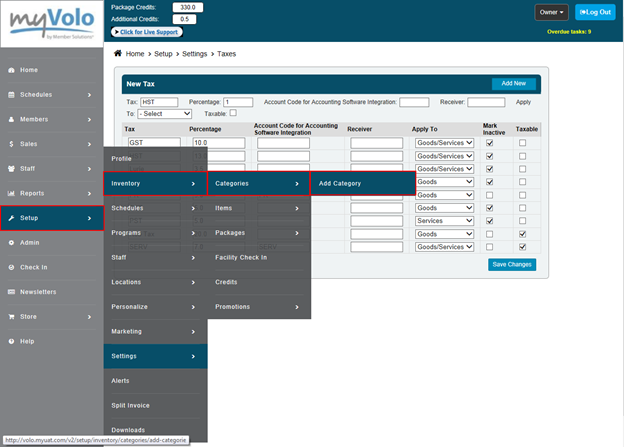The image size is (624, 447).
Task: Click the Help question mark icon
Action: tap(11, 341)
